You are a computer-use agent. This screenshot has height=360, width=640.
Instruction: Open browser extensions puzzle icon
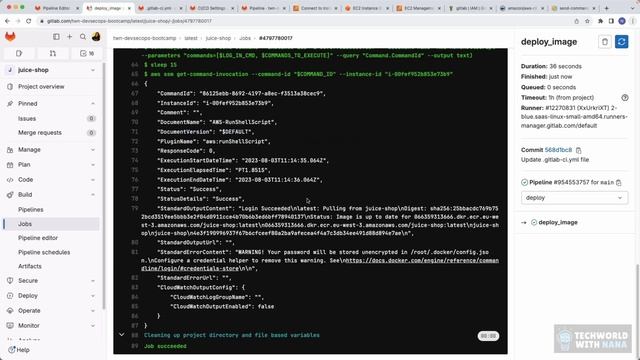(x=600, y=21)
